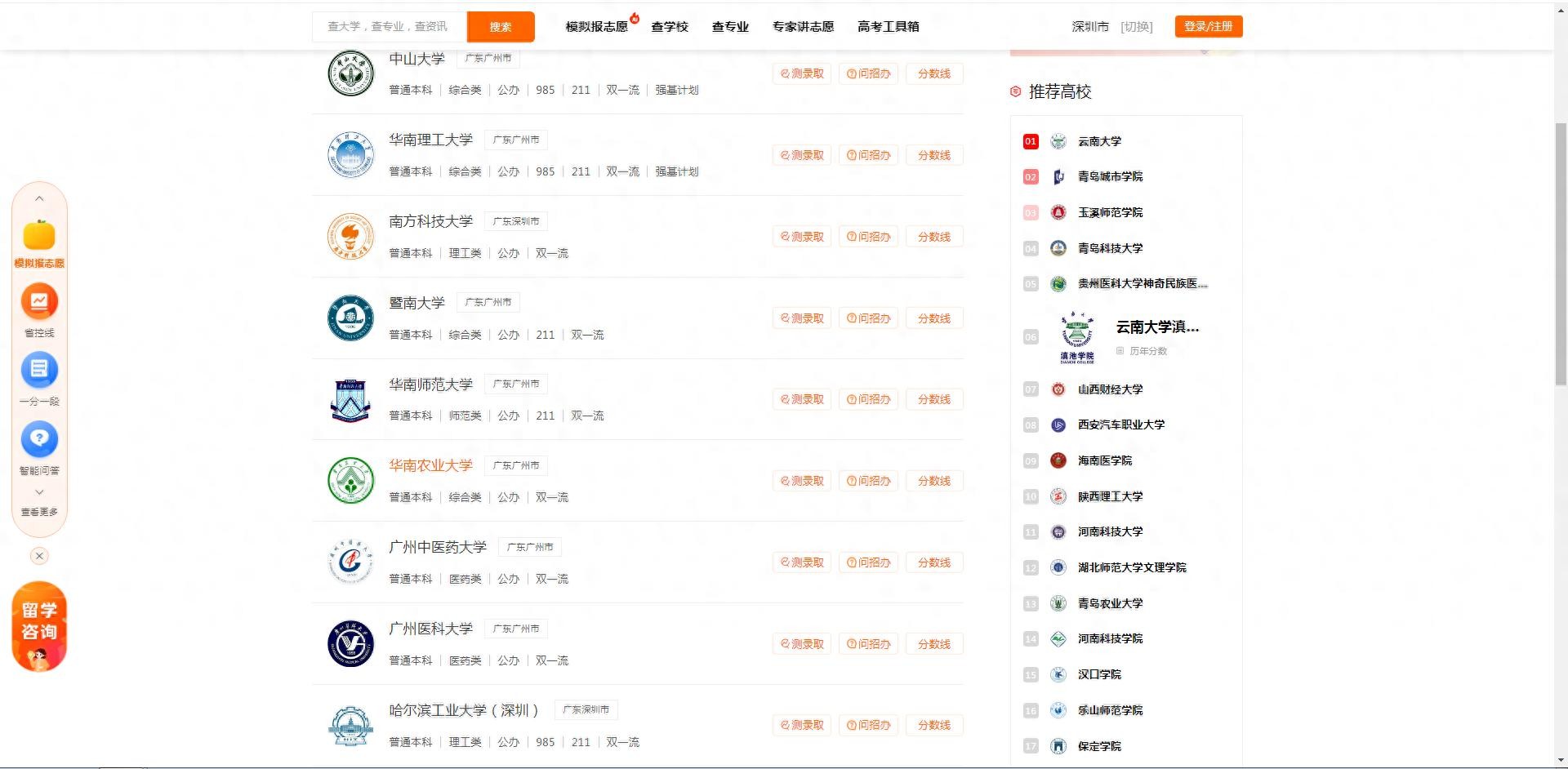
Task: Click the 留学咨询 floating banner
Action: point(39,626)
